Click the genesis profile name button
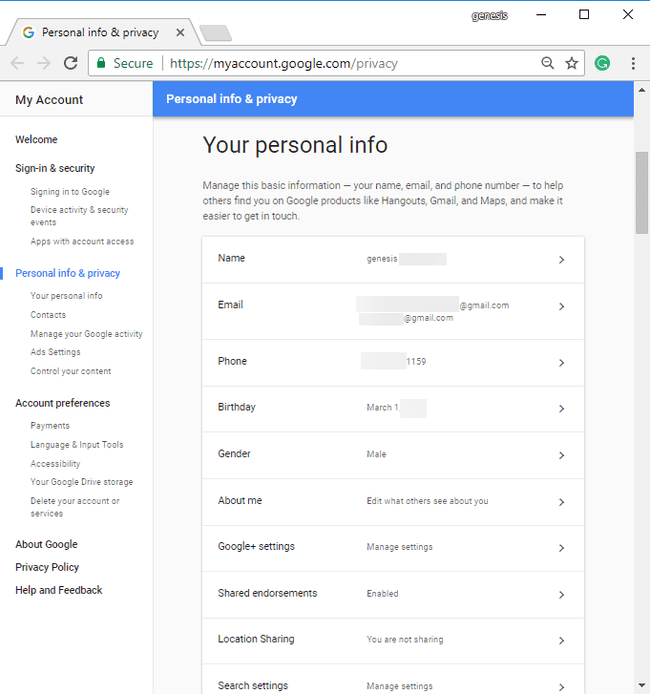This screenshot has height=694, width=650. [x=489, y=15]
